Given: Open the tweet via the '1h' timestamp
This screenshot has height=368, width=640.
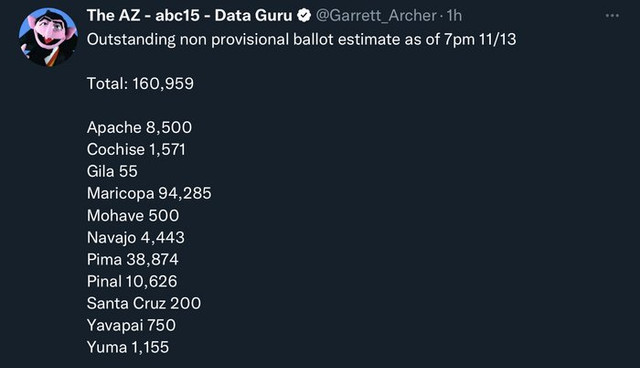Looking at the screenshot, I should (454, 16).
